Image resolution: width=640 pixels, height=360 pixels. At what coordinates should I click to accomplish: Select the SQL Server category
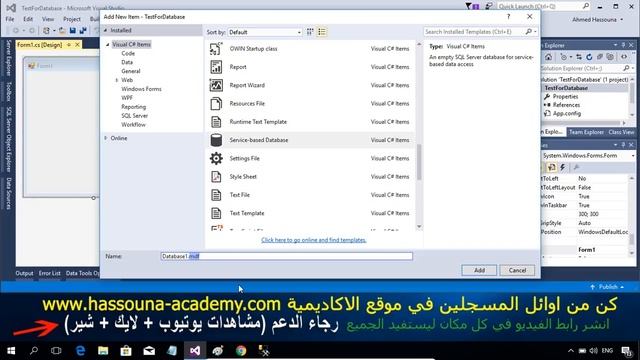[x=134, y=116]
